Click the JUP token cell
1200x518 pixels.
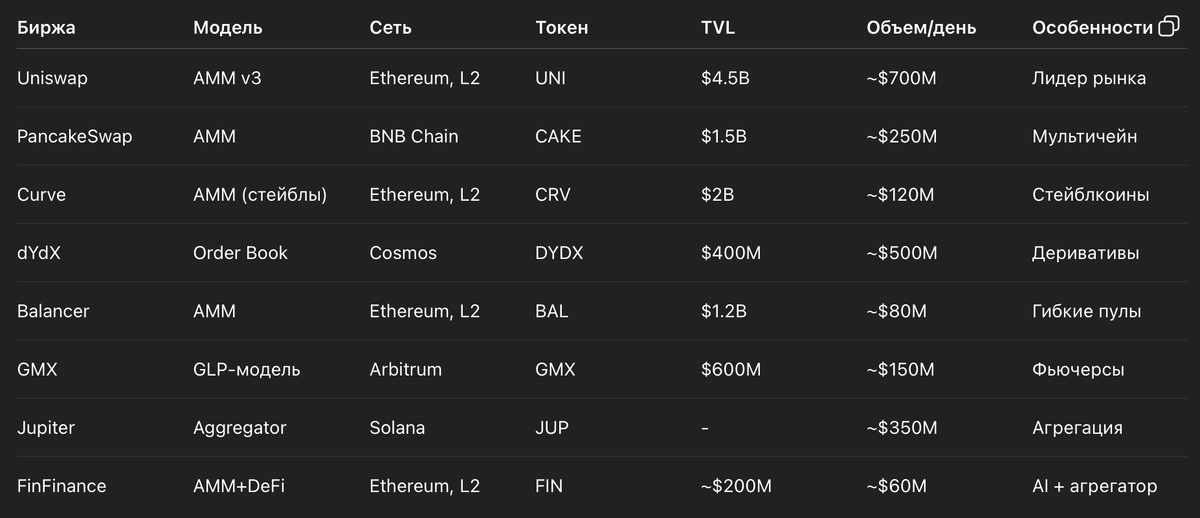[552, 428]
